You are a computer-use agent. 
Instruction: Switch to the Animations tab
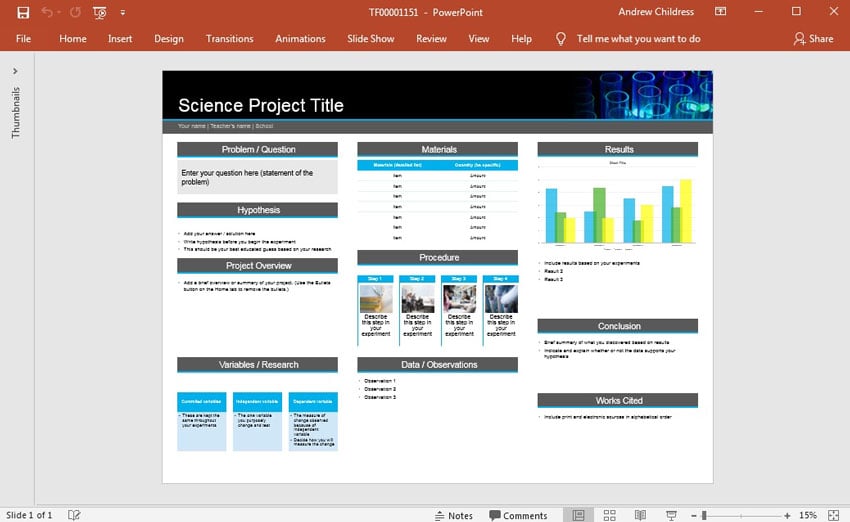[300, 39]
